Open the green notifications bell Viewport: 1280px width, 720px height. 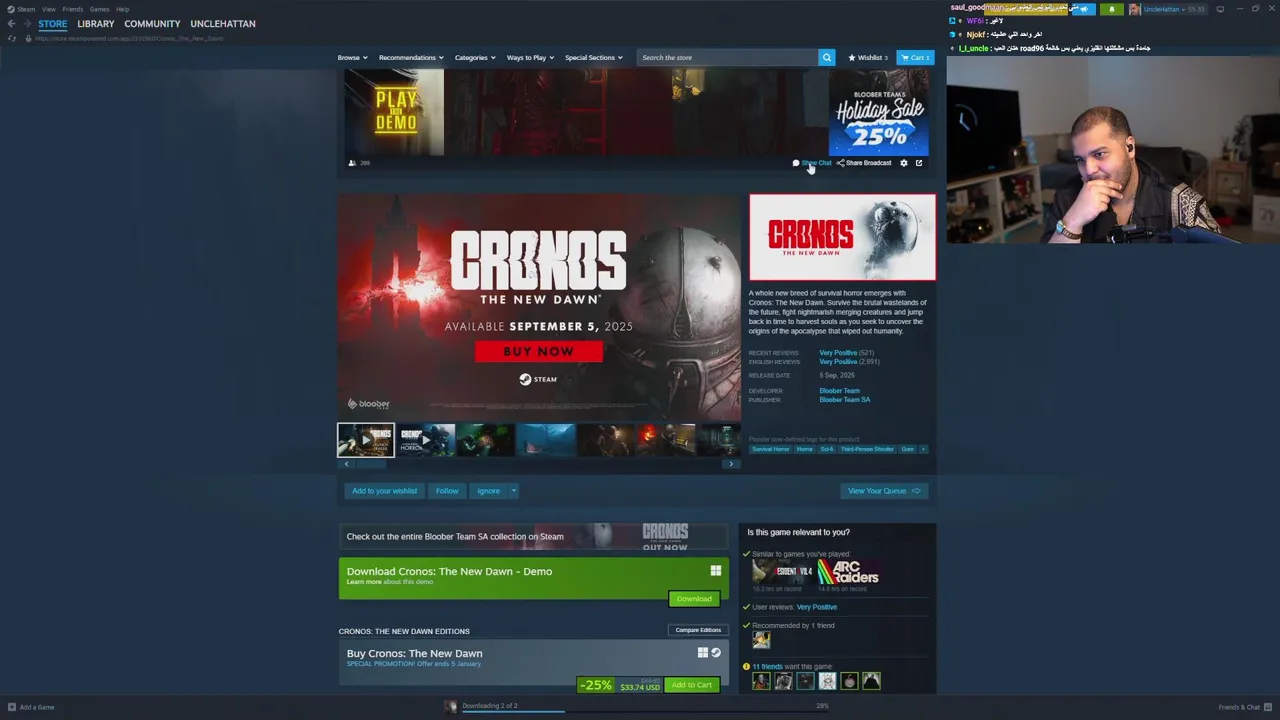[x=1111, y=9]
